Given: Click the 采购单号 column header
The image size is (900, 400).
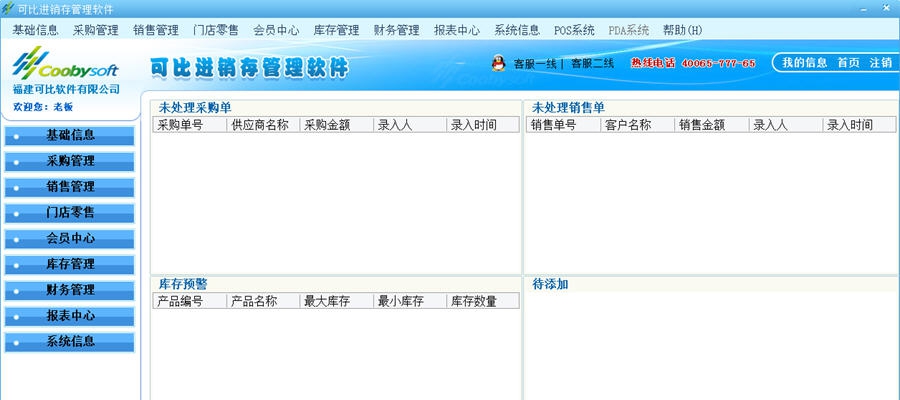Looking at the screenshot, I should tap(190, 125).
